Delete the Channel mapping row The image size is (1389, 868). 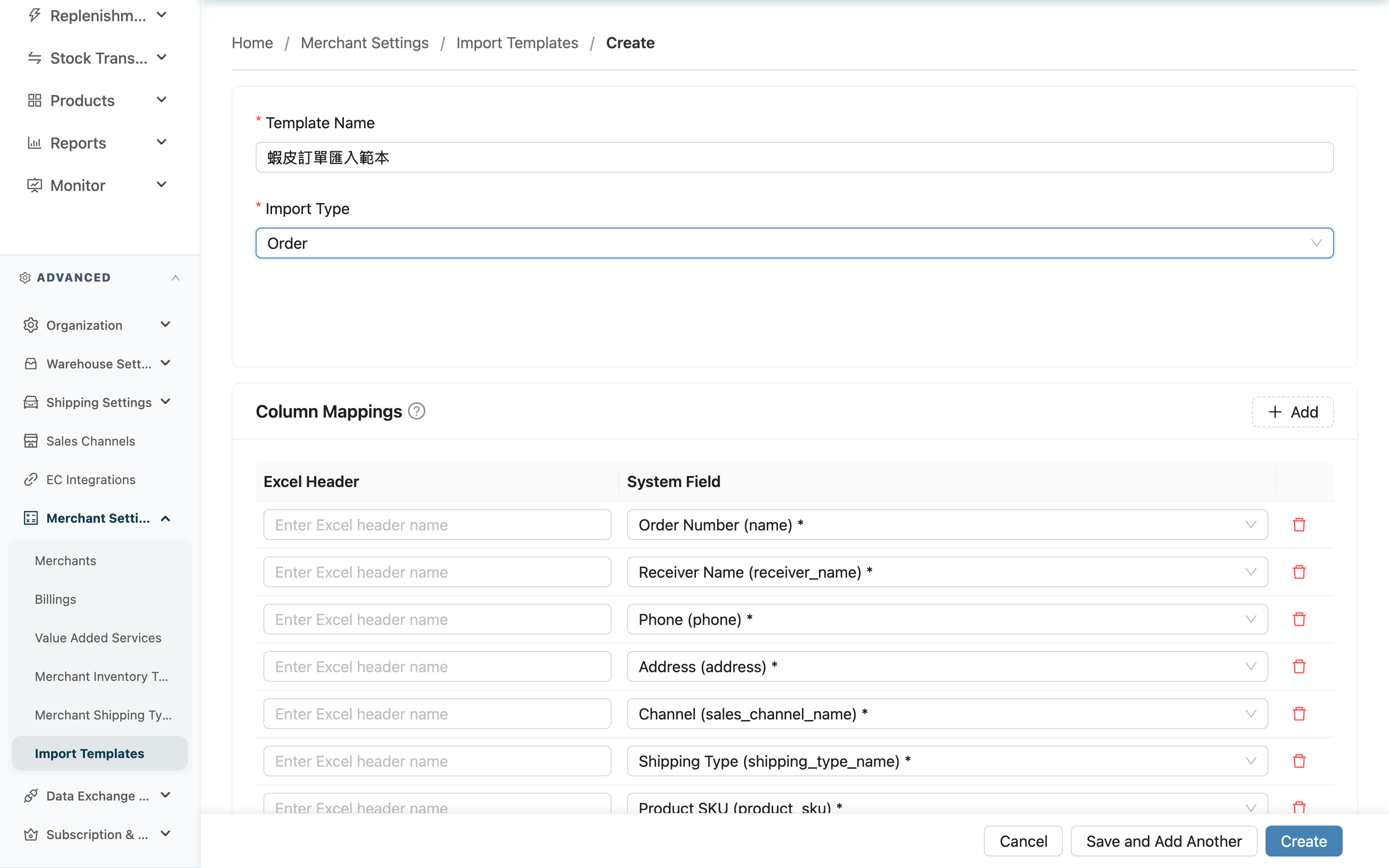pyautogui.click(x=1299, y=714)
